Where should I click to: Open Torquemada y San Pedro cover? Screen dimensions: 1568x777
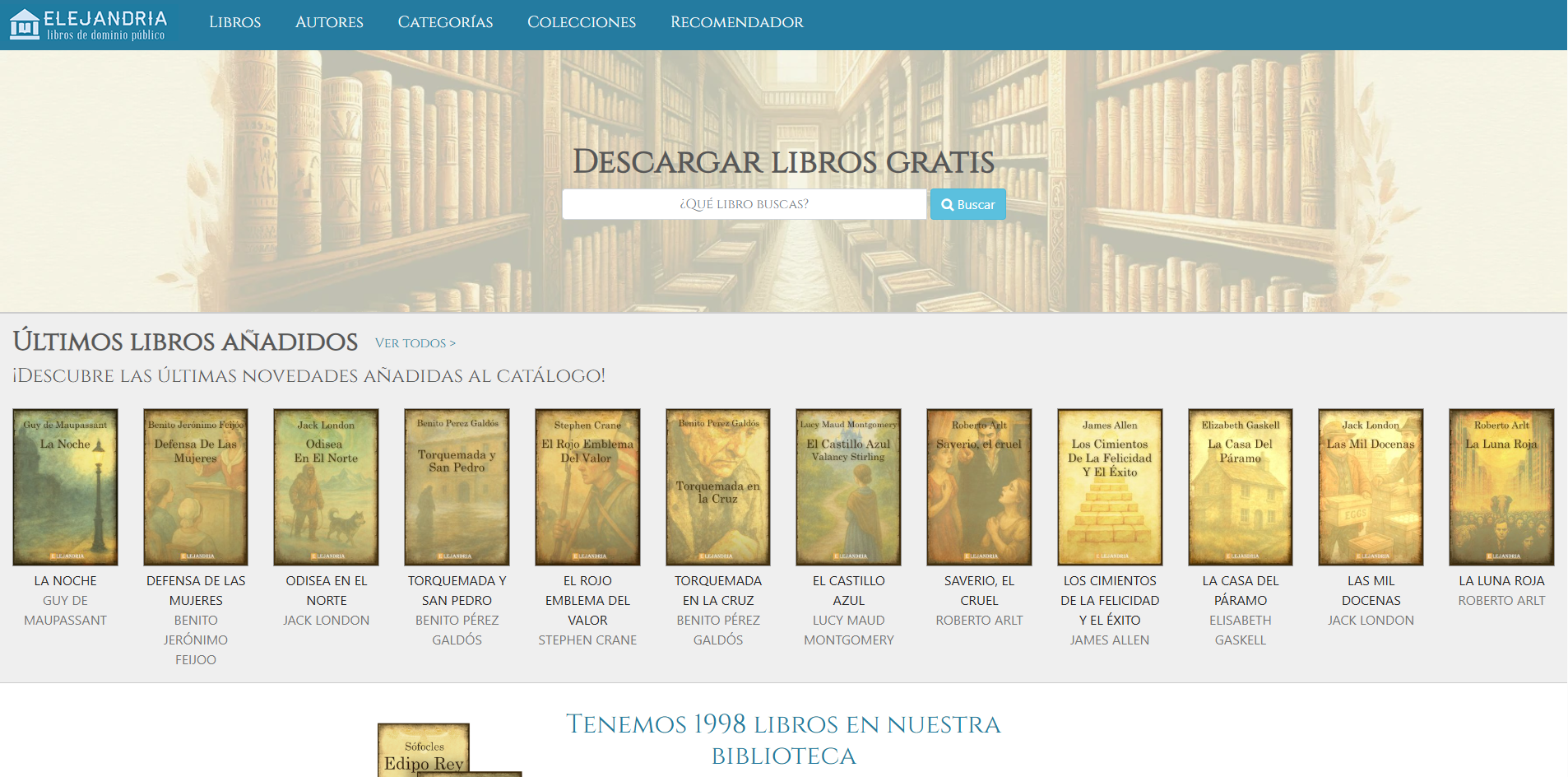coord(457,487)
